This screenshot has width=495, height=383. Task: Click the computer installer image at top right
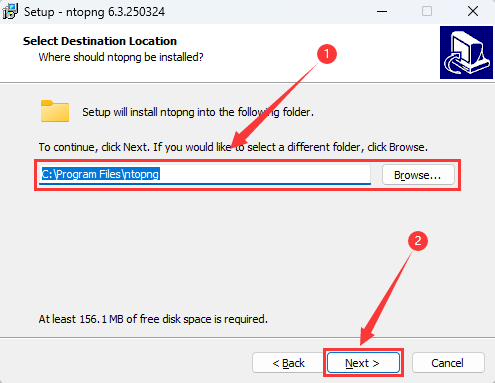466,52
